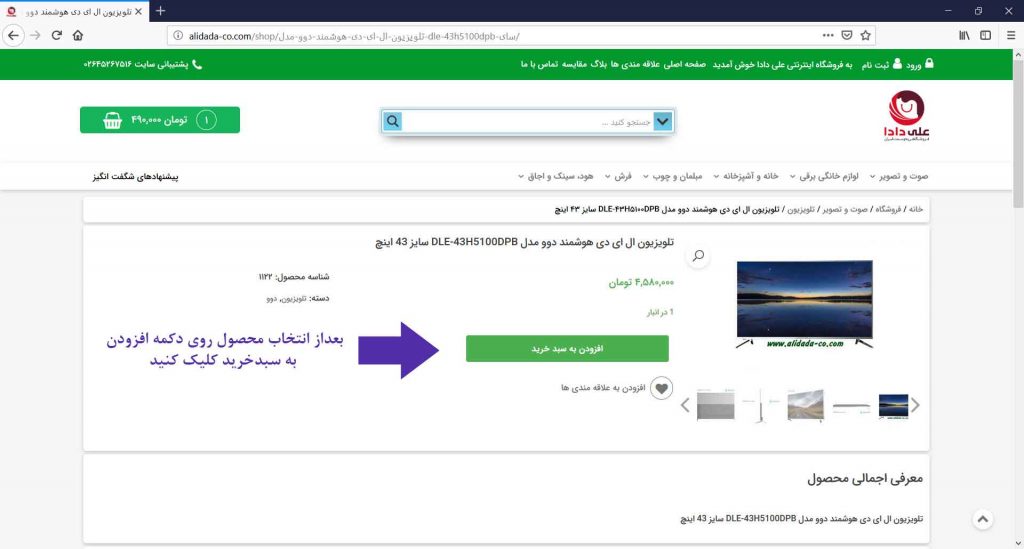The height and width of the screenshot is (549, 1024).
Task: Open مقایسه in top bar
Action: coord(574,64)
